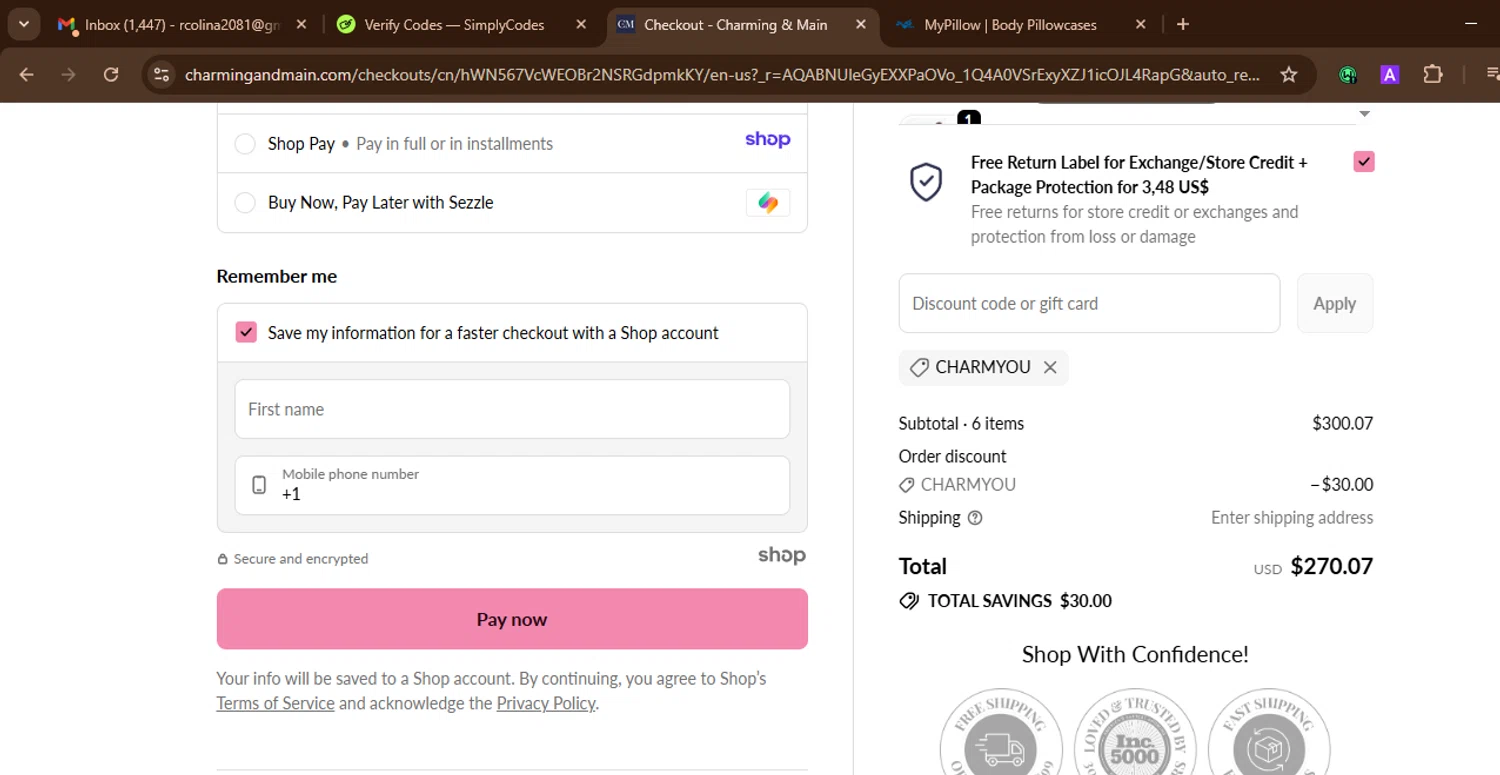Image resolution: width=1500 pixels, height=775 pixels.
Task: Reload the checkout page
Action: [111, 75]
